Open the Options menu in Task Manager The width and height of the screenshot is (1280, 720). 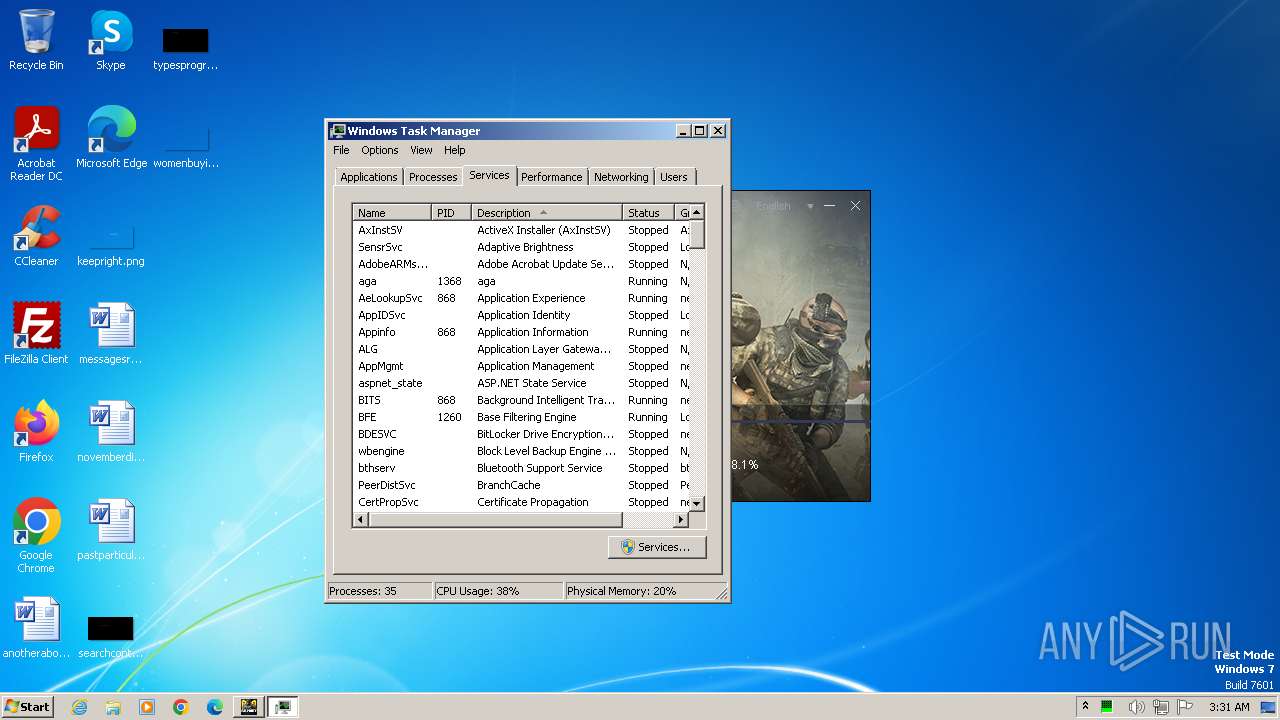point(380,150)
